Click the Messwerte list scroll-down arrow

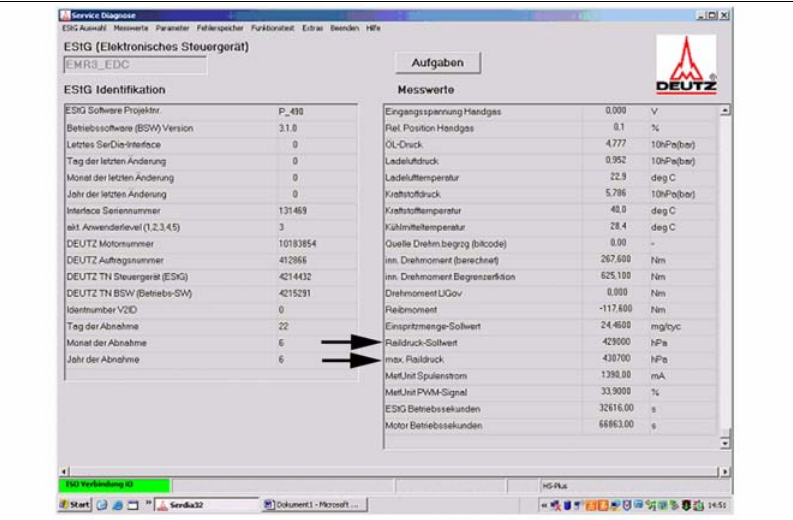[725, 444]
